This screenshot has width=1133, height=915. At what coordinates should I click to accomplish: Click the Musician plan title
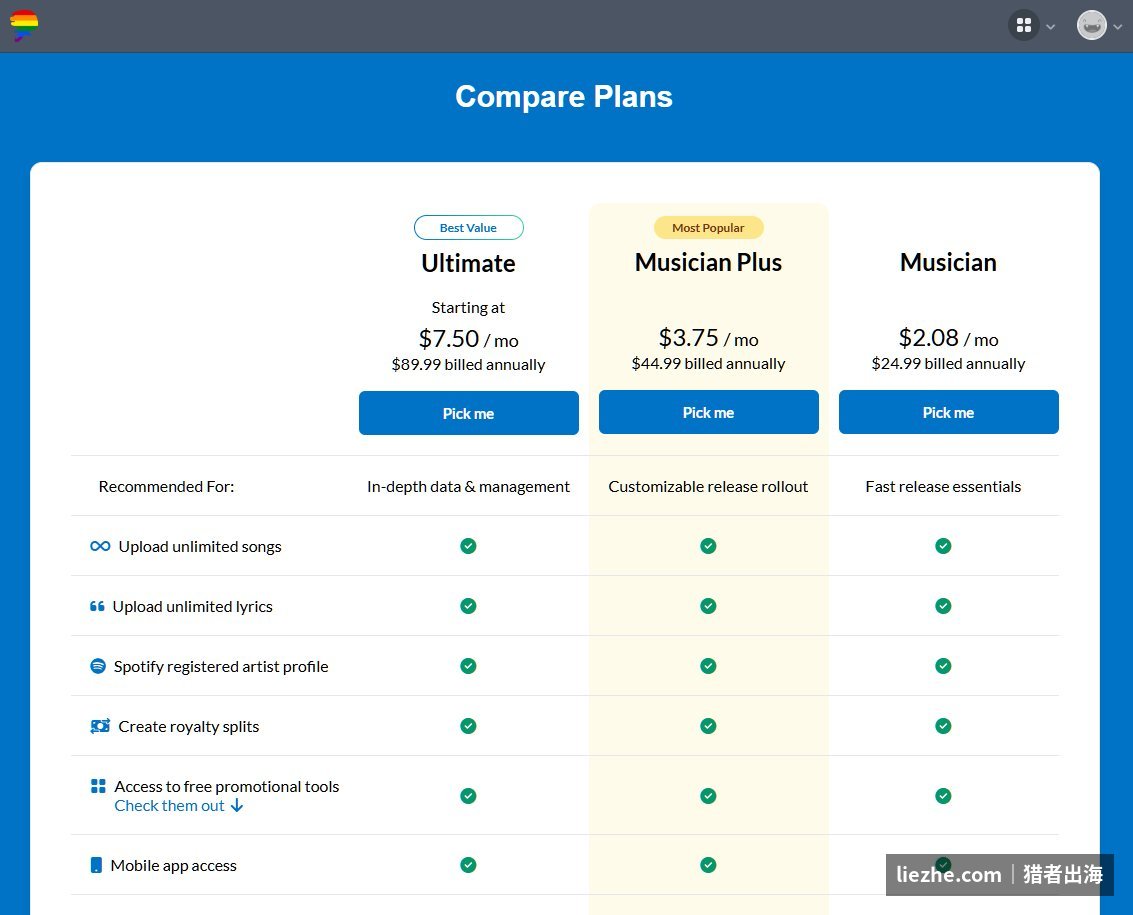(x=948, y=262)
